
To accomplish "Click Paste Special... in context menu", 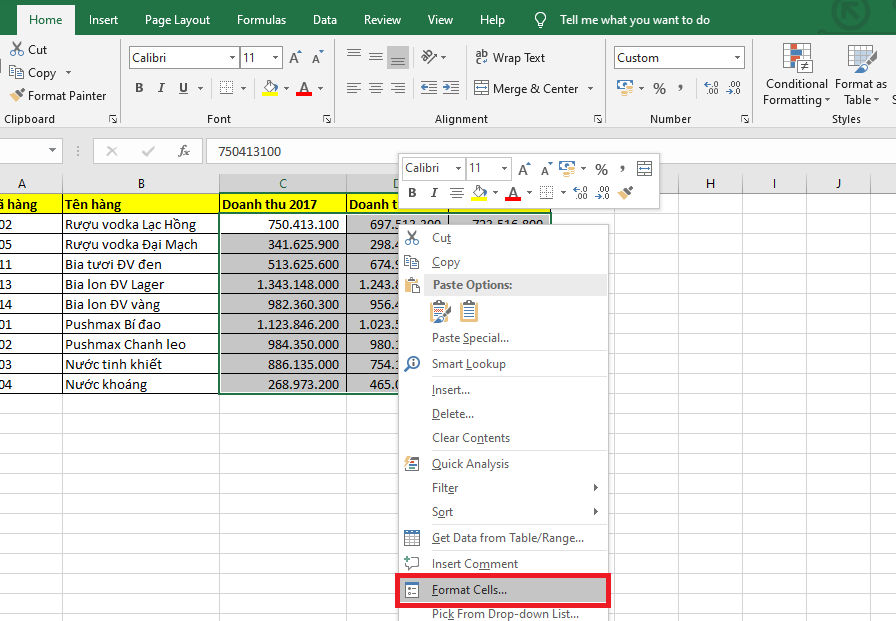I will [470, 338].
